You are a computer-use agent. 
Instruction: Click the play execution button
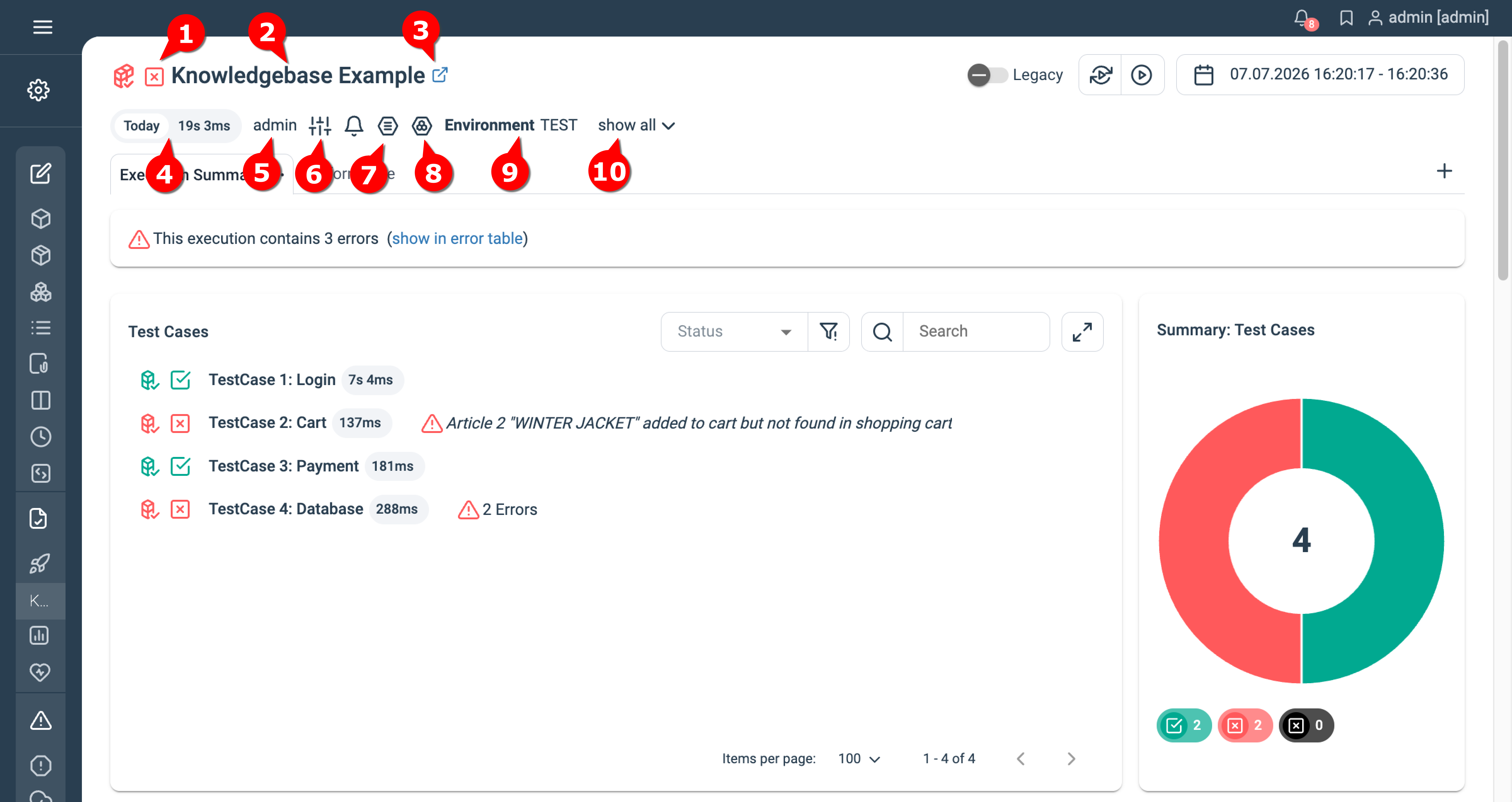point(1142,75)
